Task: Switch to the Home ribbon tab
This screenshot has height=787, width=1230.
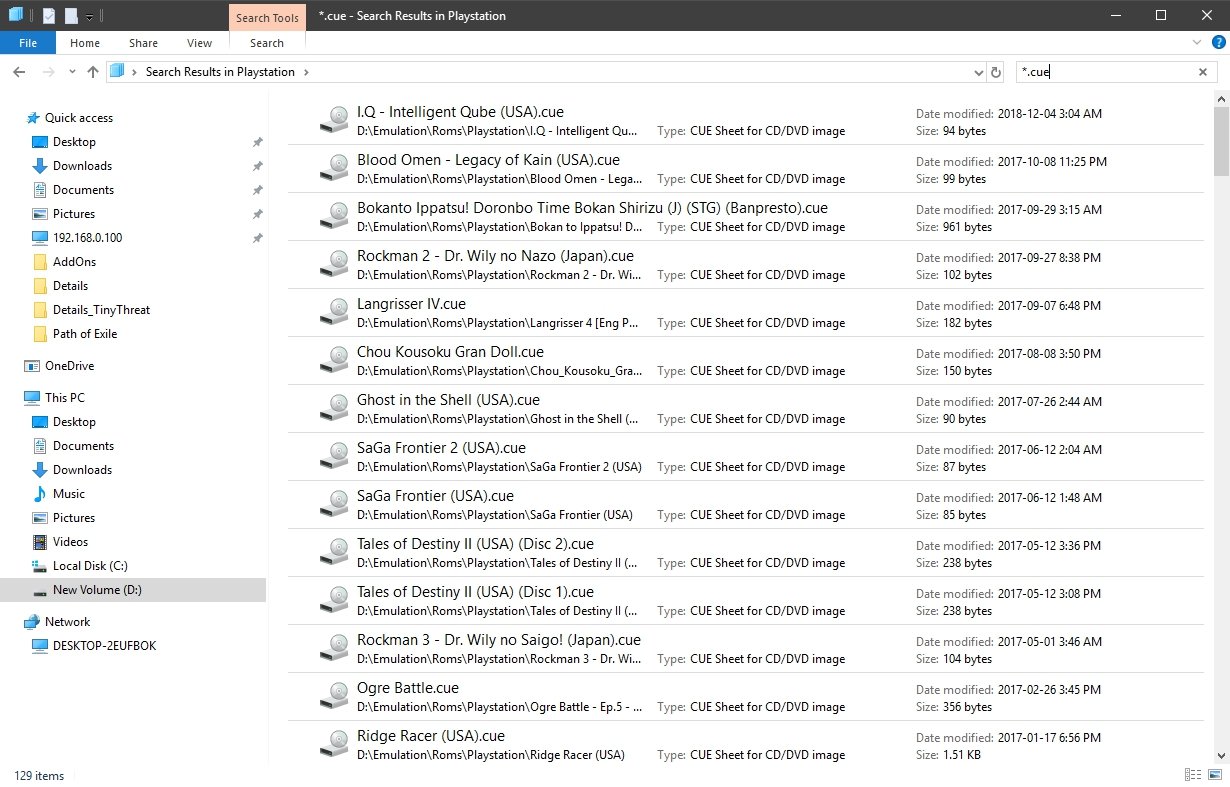Action: click(85, 43)
